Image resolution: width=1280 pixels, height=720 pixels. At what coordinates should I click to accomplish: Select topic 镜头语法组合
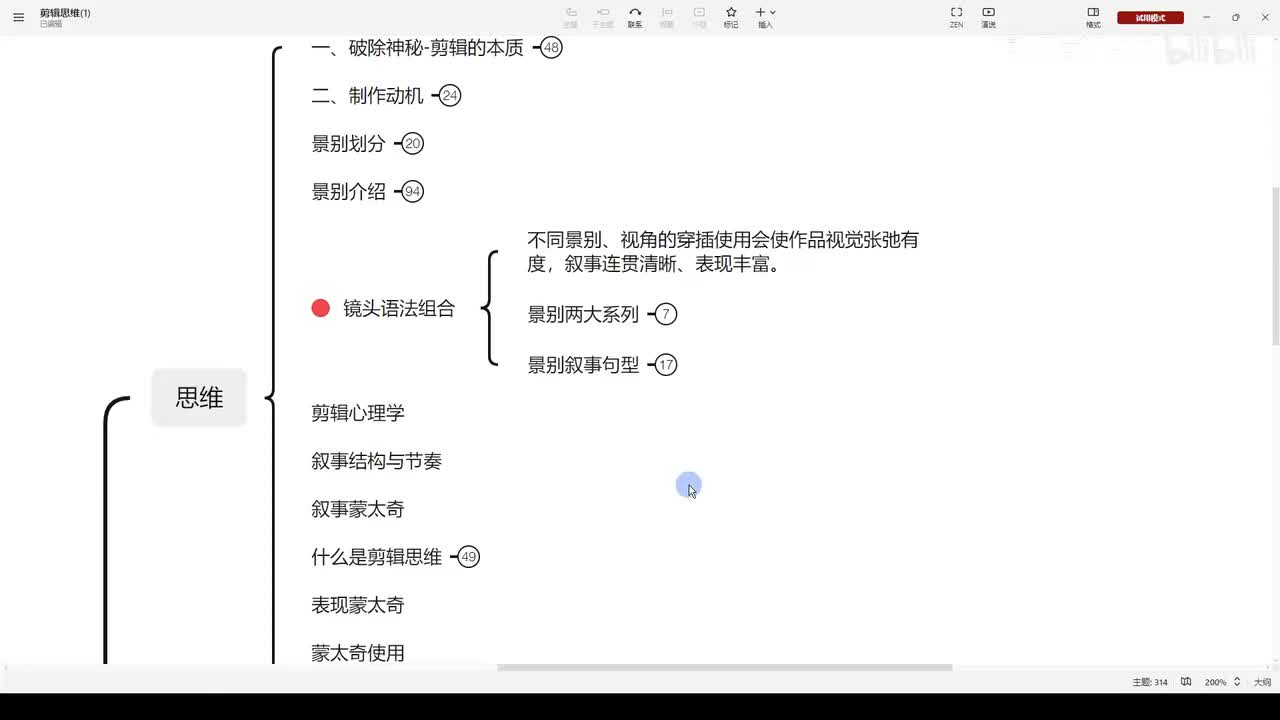pos(399,309)
